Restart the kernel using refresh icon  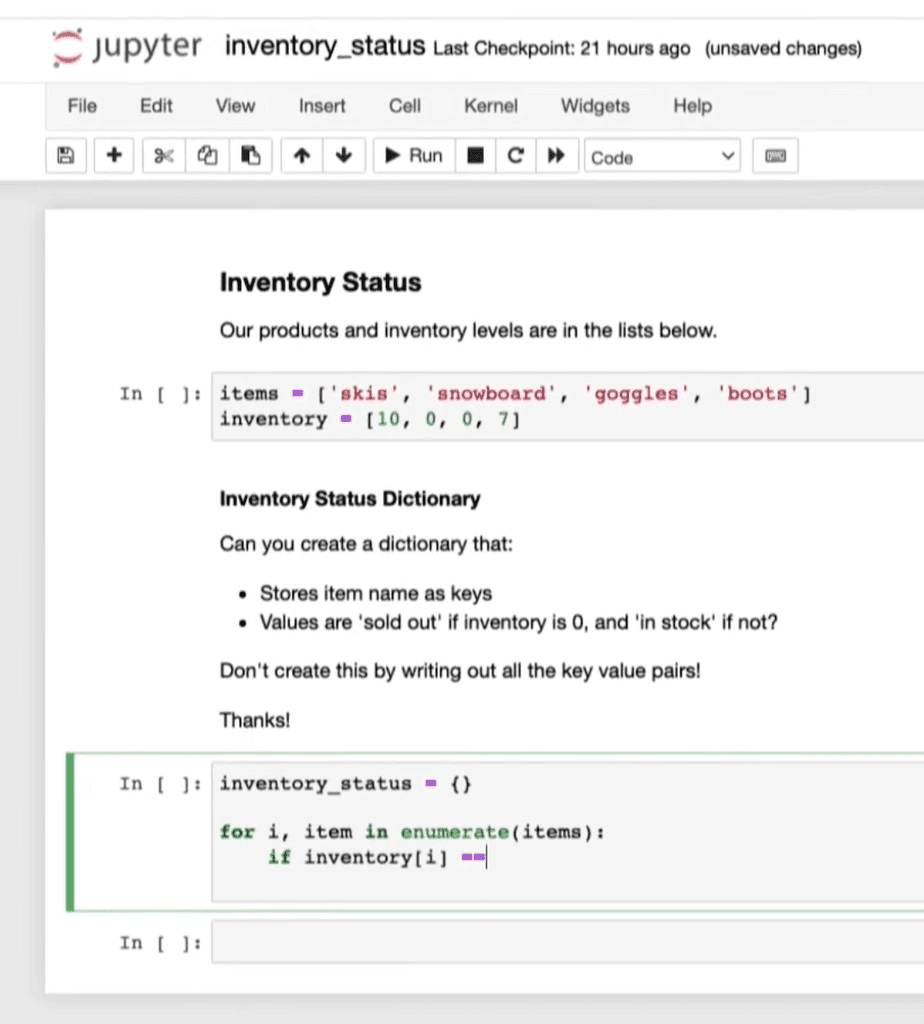click(515, 155)
